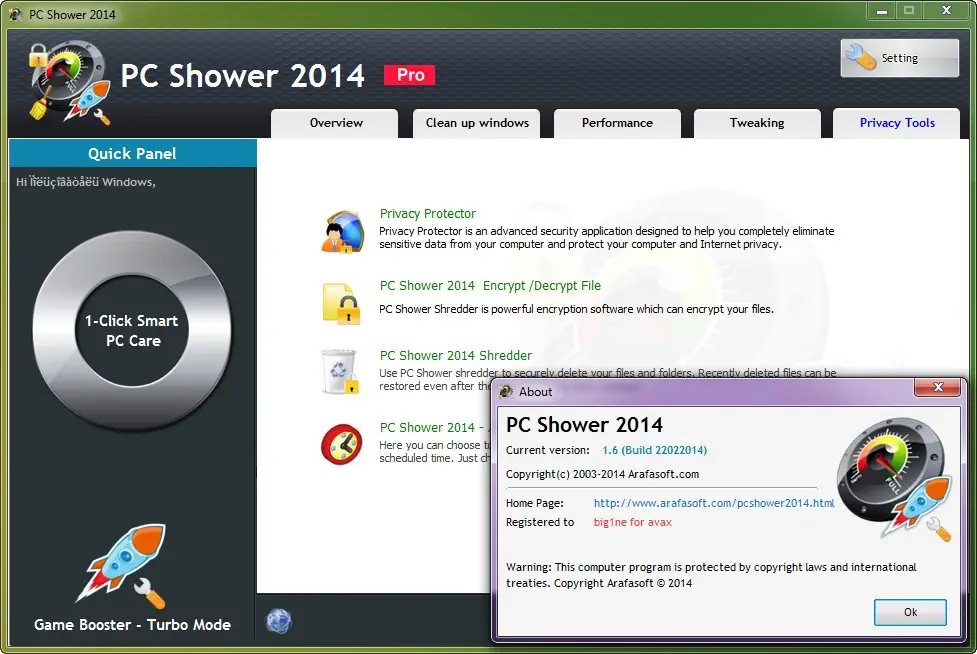Click Game Booster - Turbo Mode label

(x=132, y=625)
